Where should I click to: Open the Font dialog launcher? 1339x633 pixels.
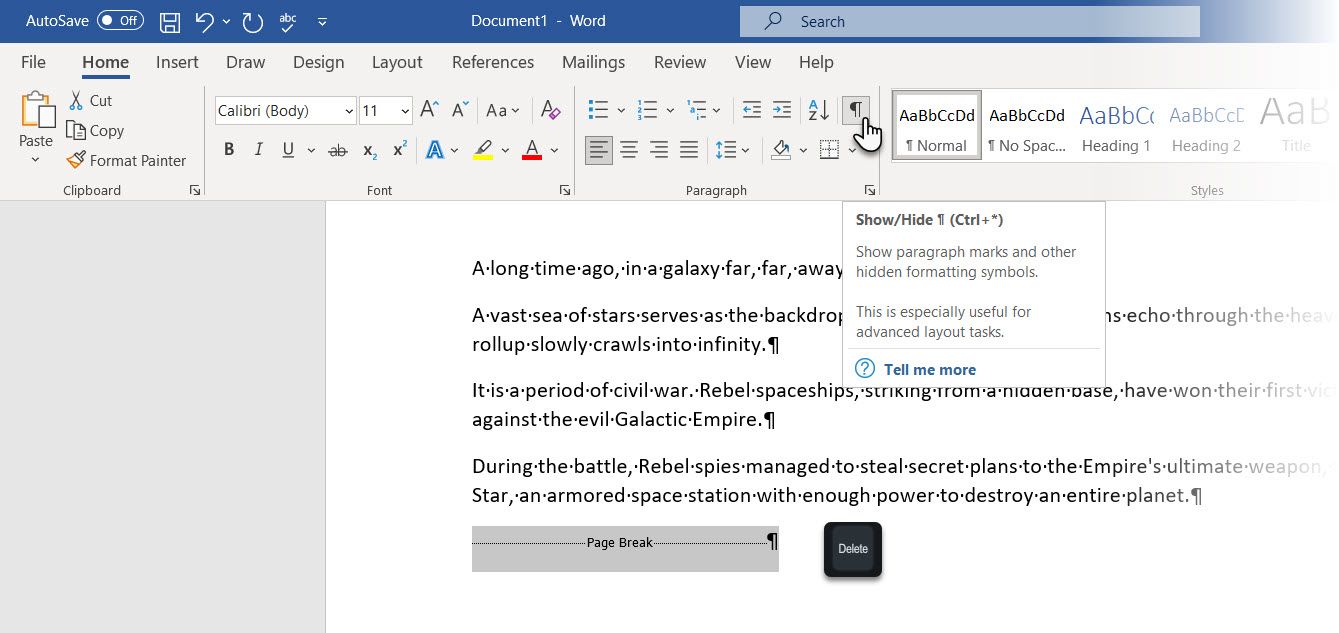(565, 190)
